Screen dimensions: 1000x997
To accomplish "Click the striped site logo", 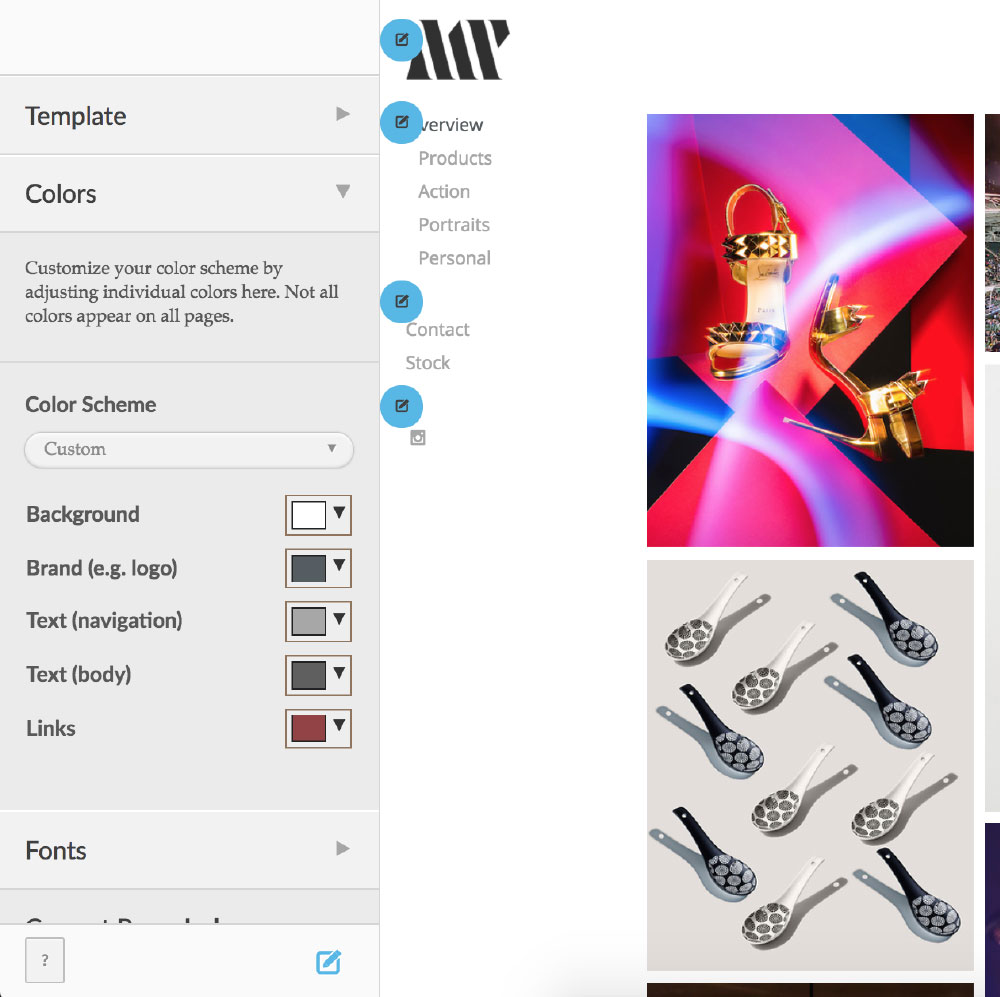I will point(458,50).
